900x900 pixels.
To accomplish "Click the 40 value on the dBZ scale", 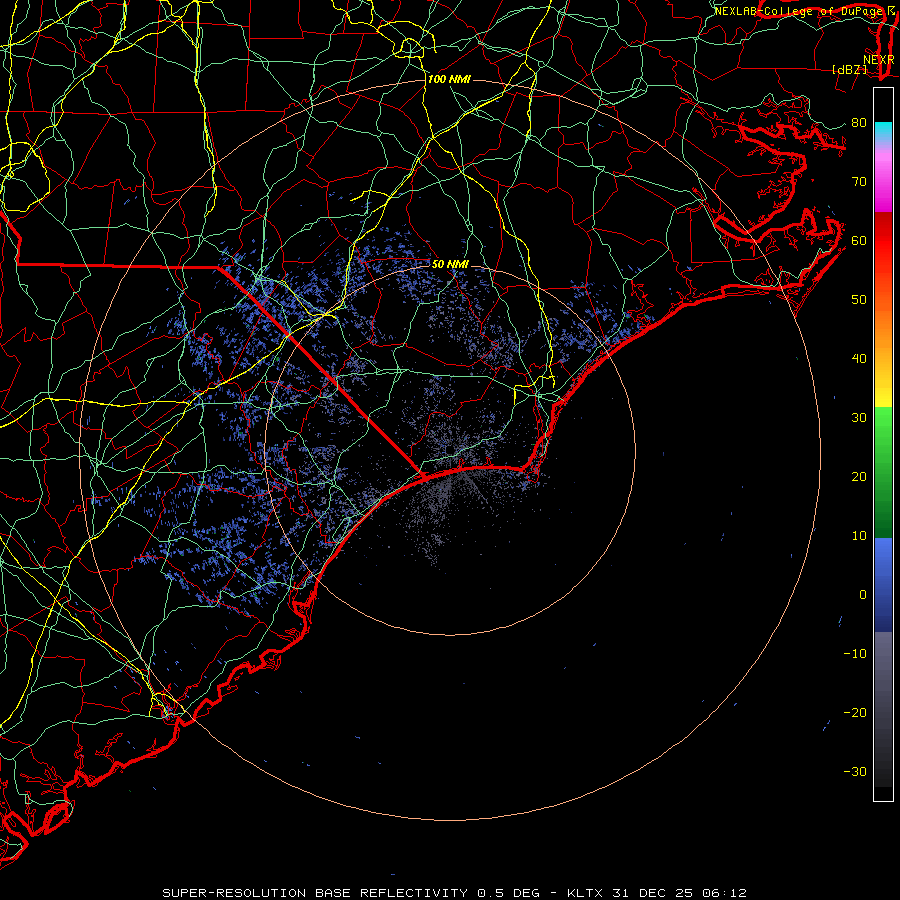I will point(859,359).
